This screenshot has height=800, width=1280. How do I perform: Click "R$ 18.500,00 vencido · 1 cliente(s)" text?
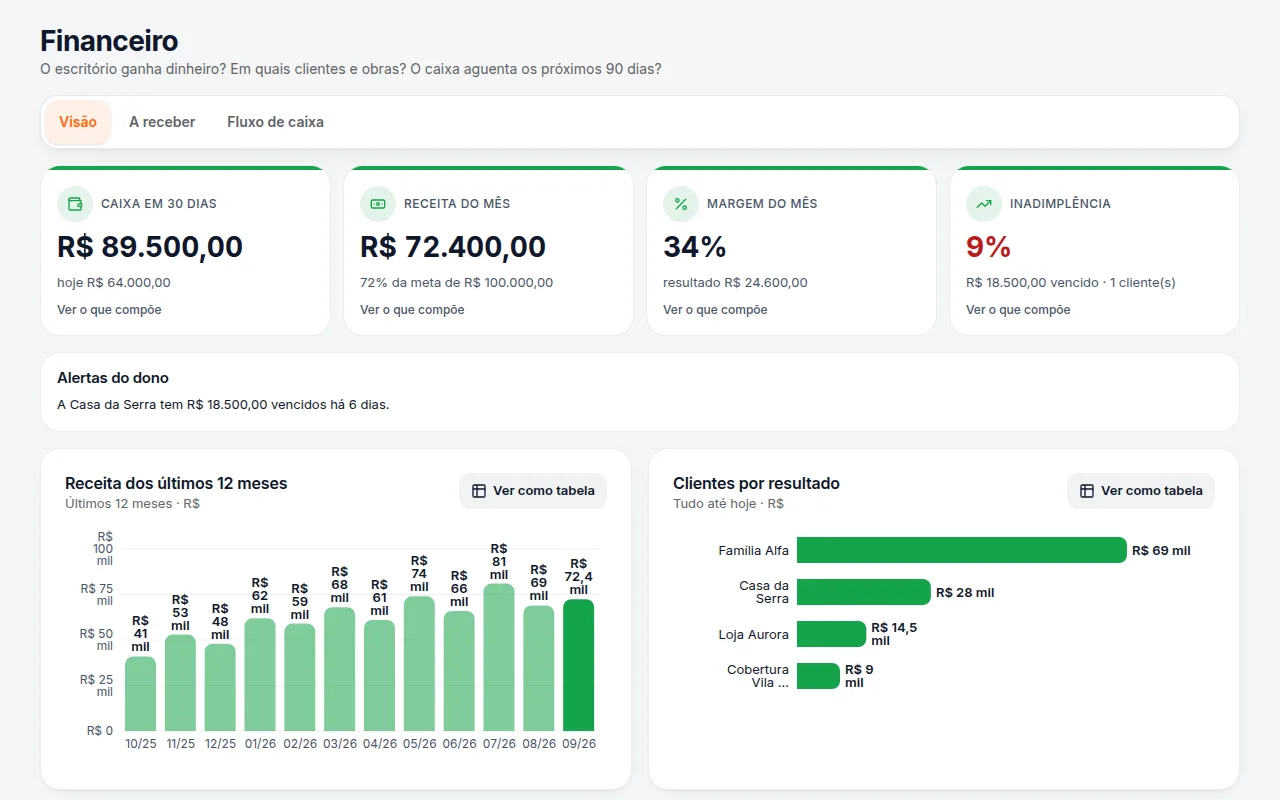(x=1071, y=283)
